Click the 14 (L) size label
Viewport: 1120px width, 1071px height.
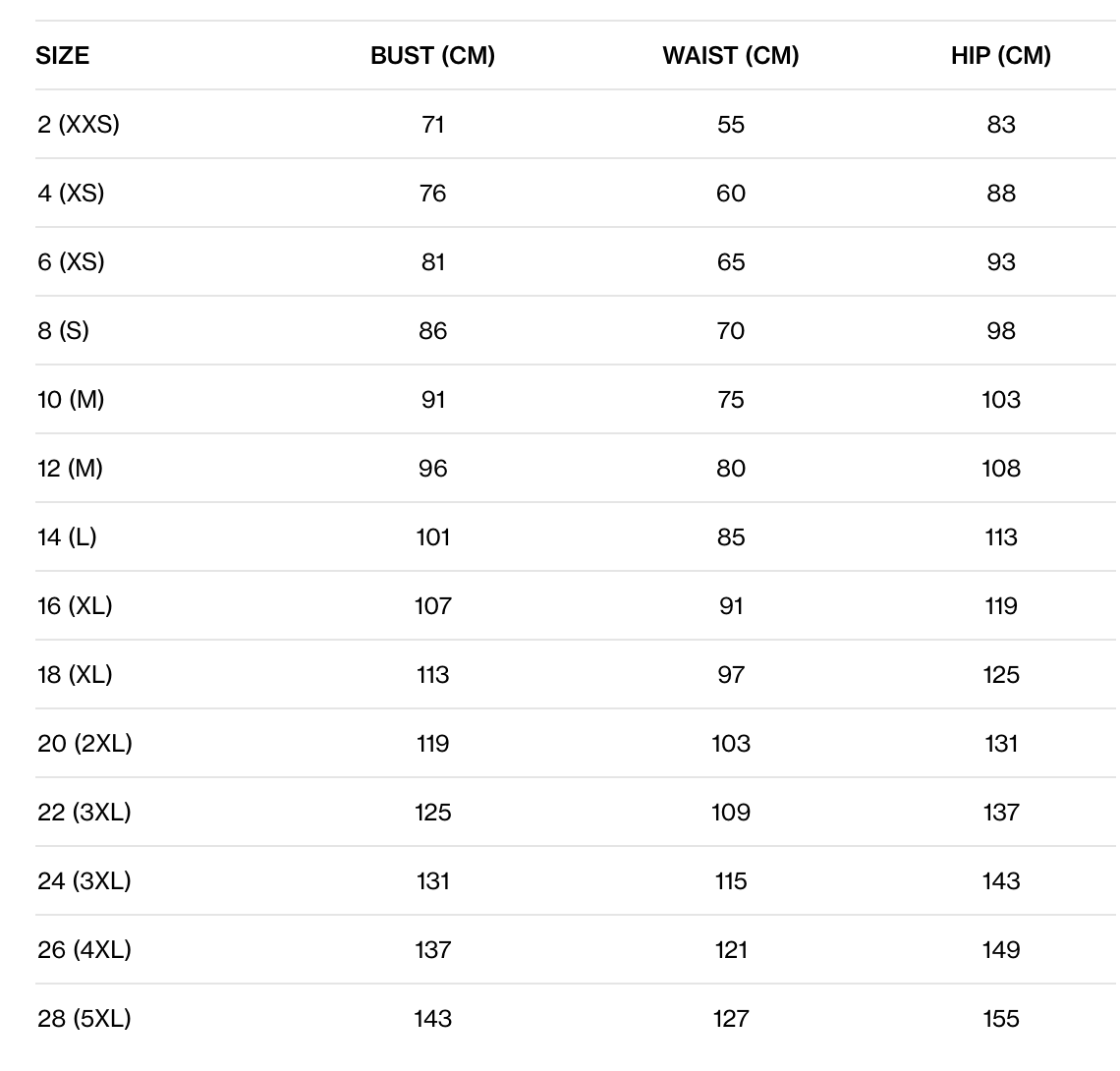[x=67, y=537]
